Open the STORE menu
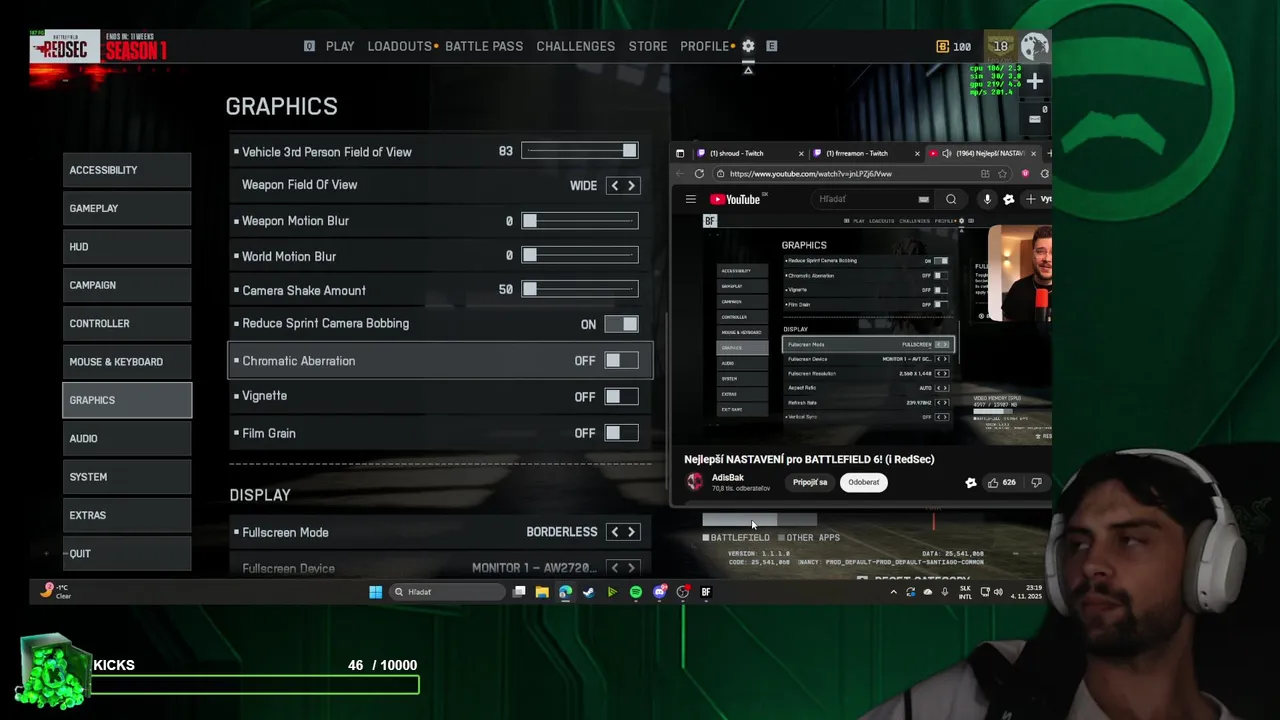Screen dimensions: 1280x720 [648, 46]
